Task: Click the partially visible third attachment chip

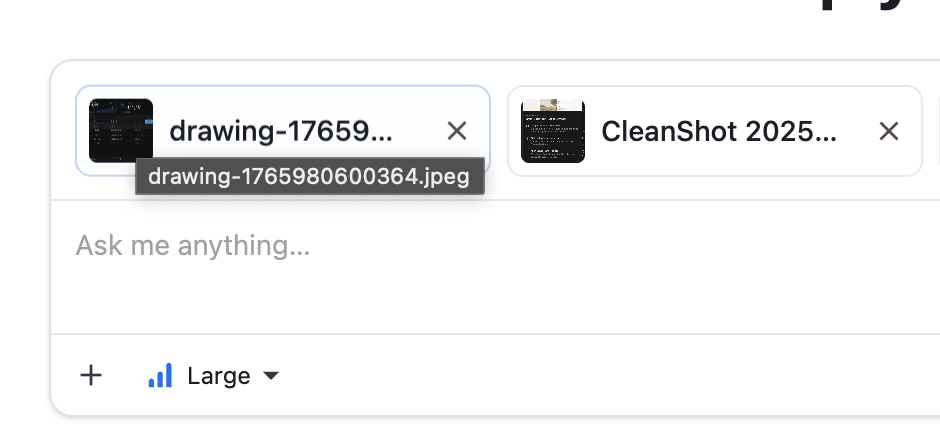Action: pyautogui.click(x=937, y=131)
